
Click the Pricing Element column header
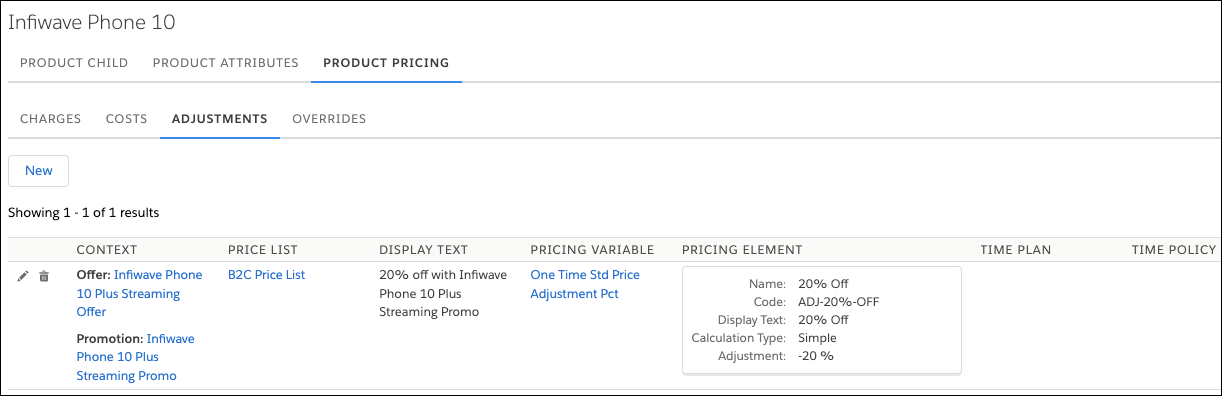pyautogui.click(x=742, y=250)
